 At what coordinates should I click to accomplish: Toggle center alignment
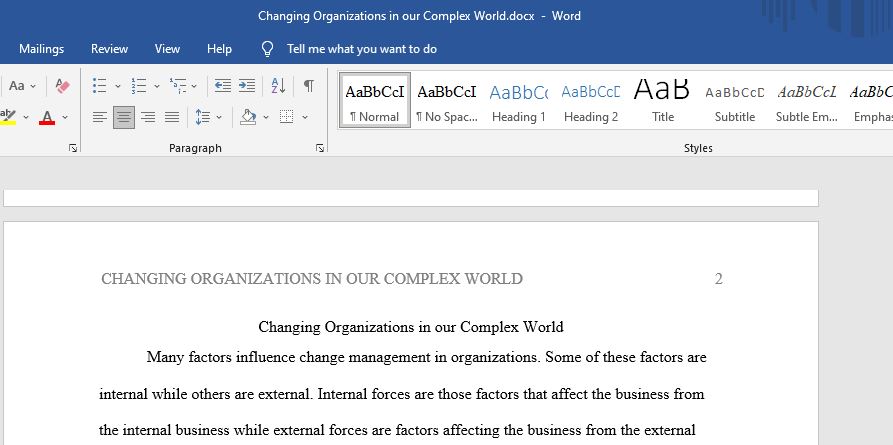coord(124,117)
